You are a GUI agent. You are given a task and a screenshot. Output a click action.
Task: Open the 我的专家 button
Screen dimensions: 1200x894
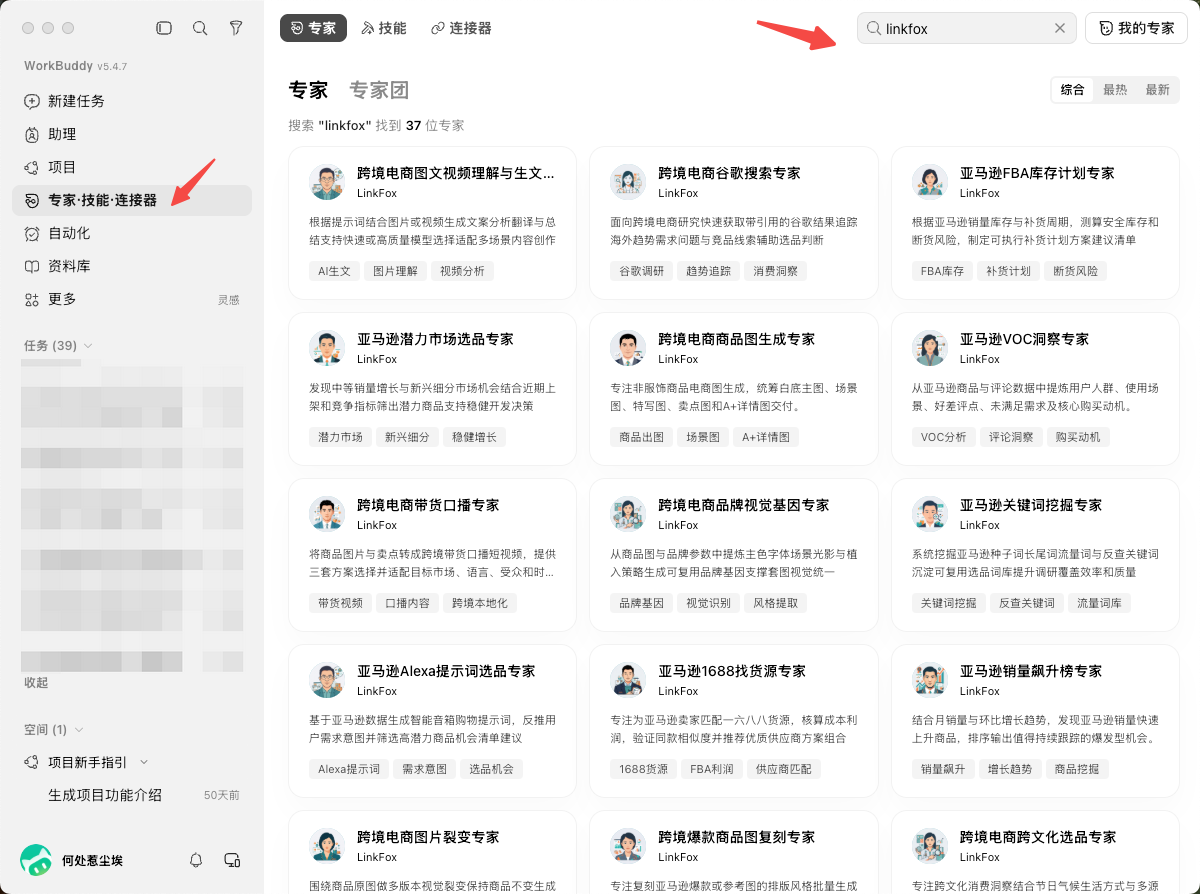1136,28
